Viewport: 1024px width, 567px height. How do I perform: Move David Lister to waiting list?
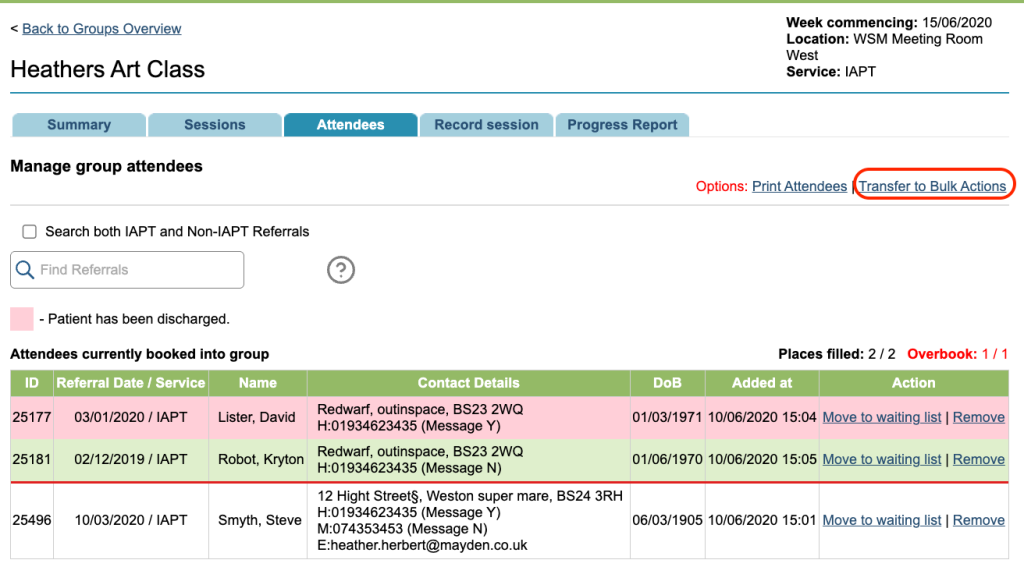(881, 417)
